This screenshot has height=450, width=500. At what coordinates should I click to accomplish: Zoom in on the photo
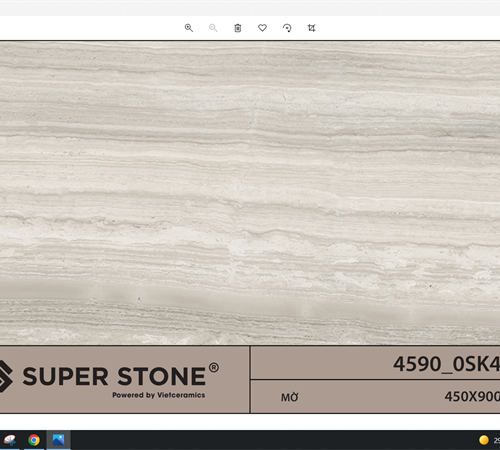pos(189,28)
